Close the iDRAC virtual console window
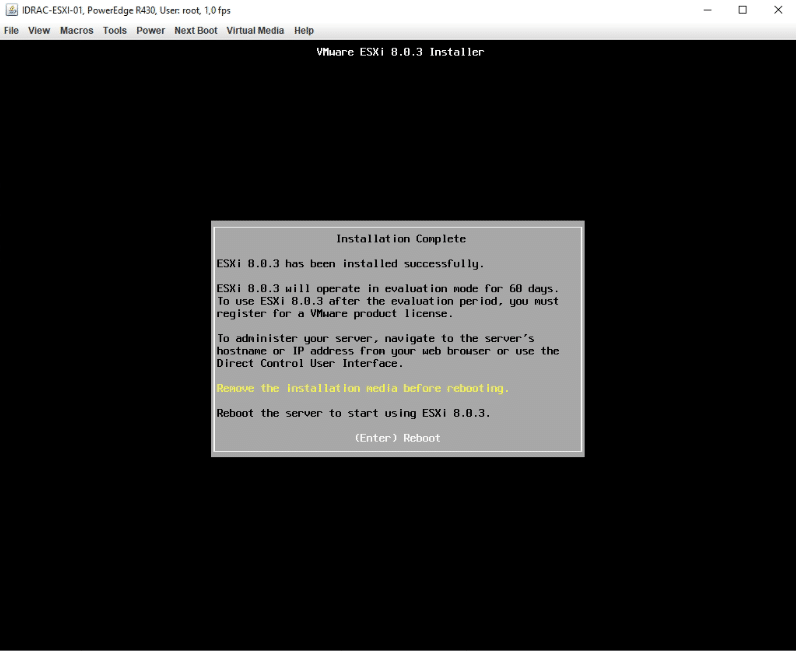The height and width of the screenshot is (651, 796). click(778, 10)
